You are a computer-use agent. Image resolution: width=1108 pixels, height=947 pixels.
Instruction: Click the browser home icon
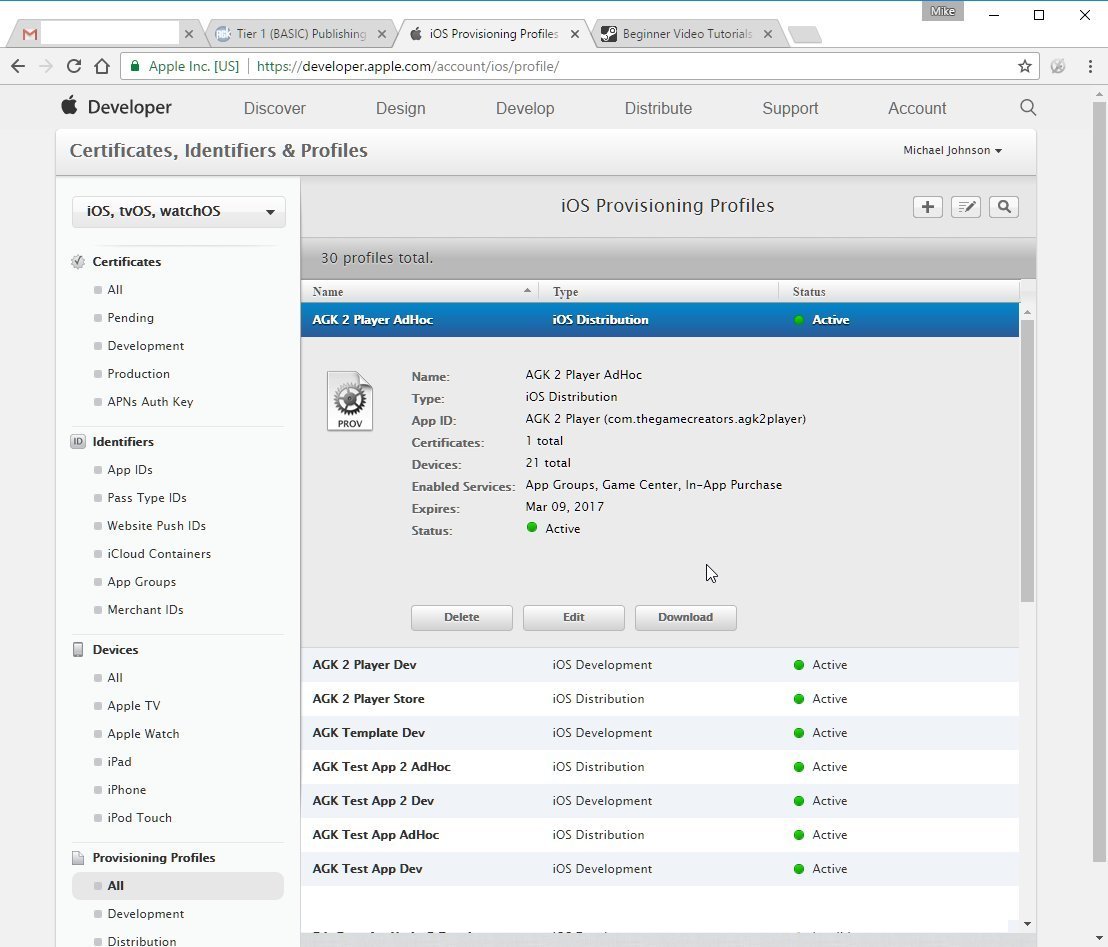(101, 66)
